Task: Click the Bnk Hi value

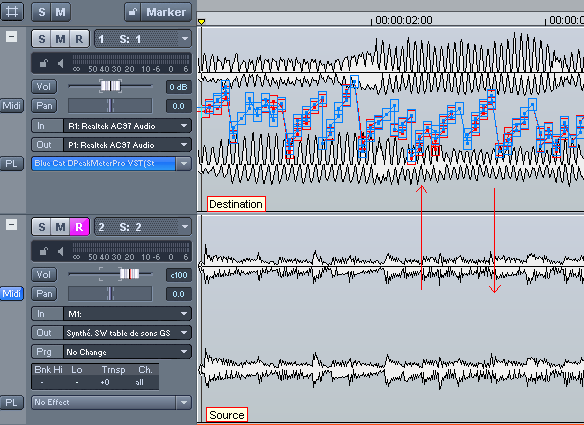Action: 42,382
